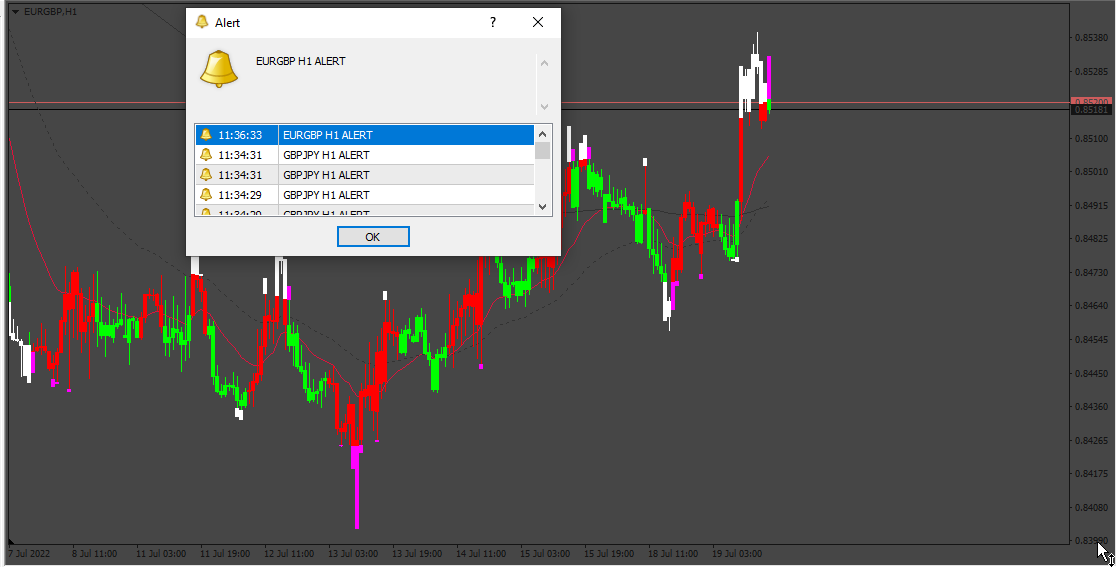Viewport: 1117px width, 567px height.
Task: Click the alert list scrollbar down arrow
Action: pyautogui.click(x=543, y=207)
